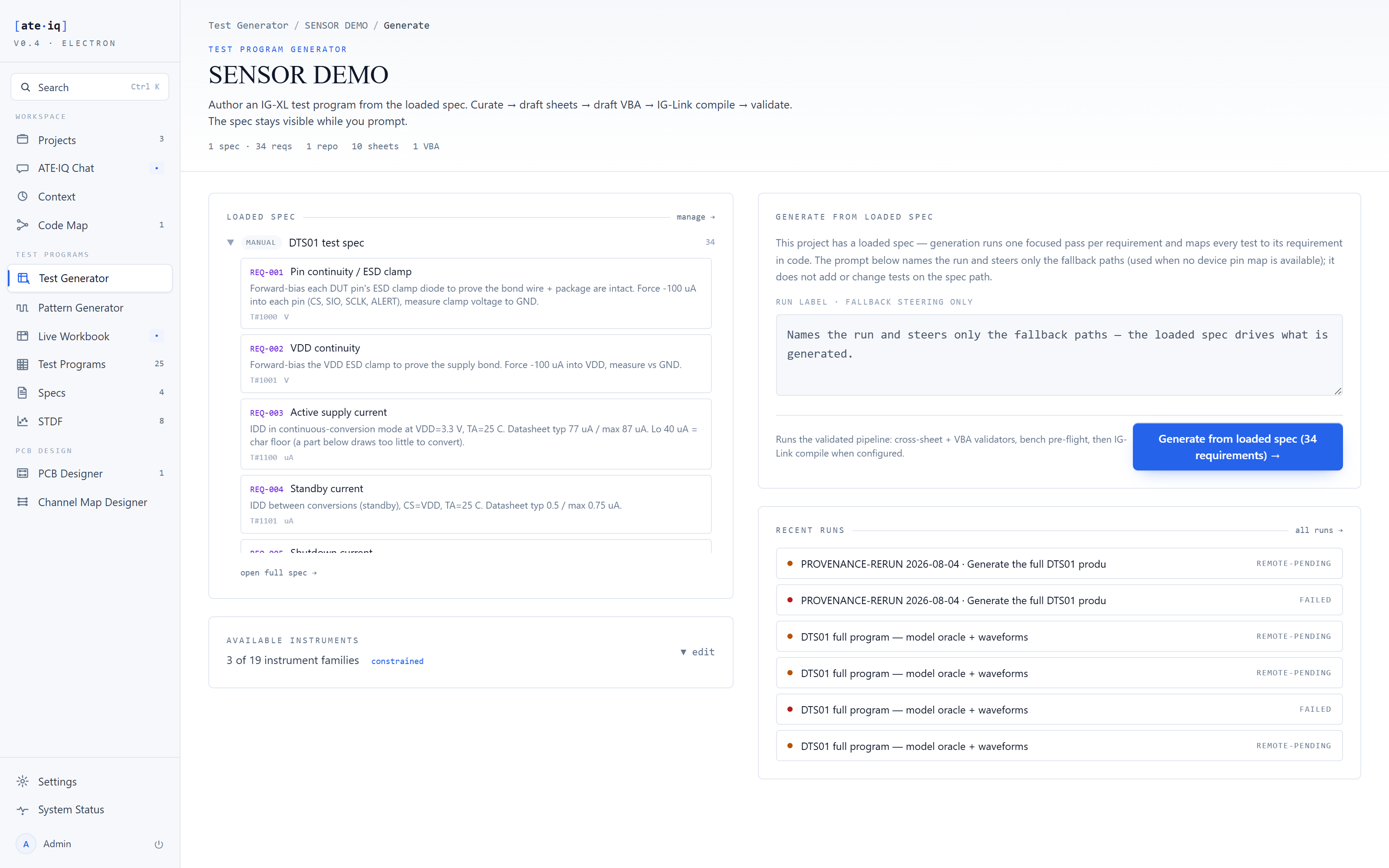Click the Specs document icon

(x=23, y=393)
